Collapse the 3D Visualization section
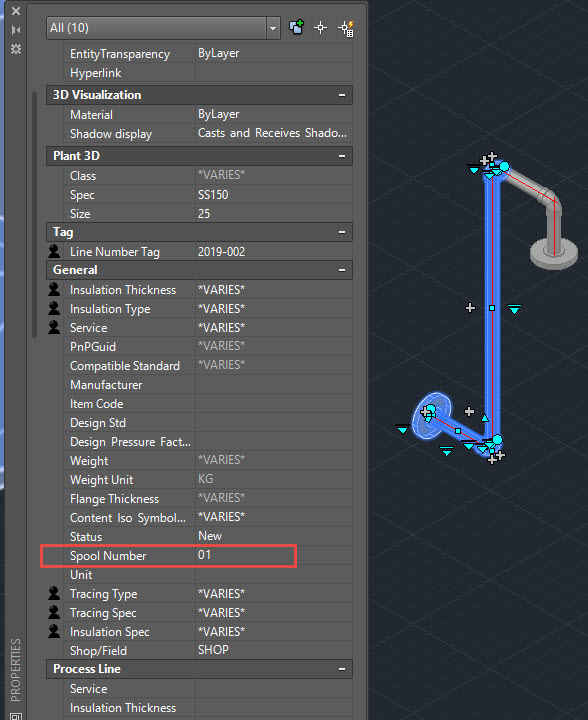The height and width of the screenshot is (720, 588). [342, 95]
